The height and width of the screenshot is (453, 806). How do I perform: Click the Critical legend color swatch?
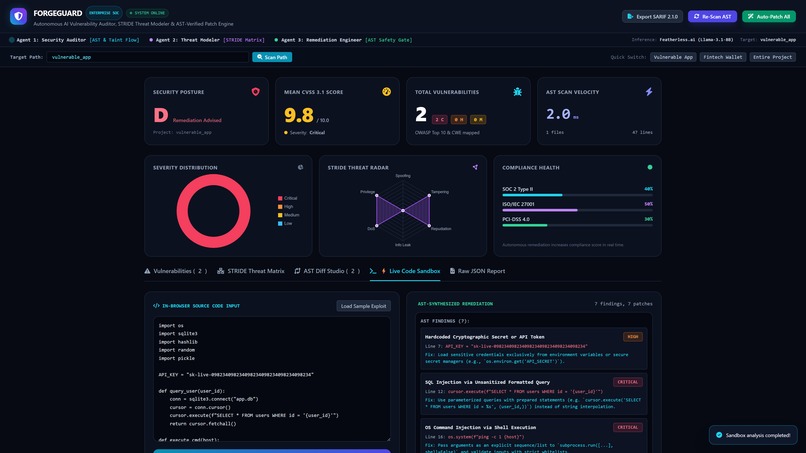(280, 198)
